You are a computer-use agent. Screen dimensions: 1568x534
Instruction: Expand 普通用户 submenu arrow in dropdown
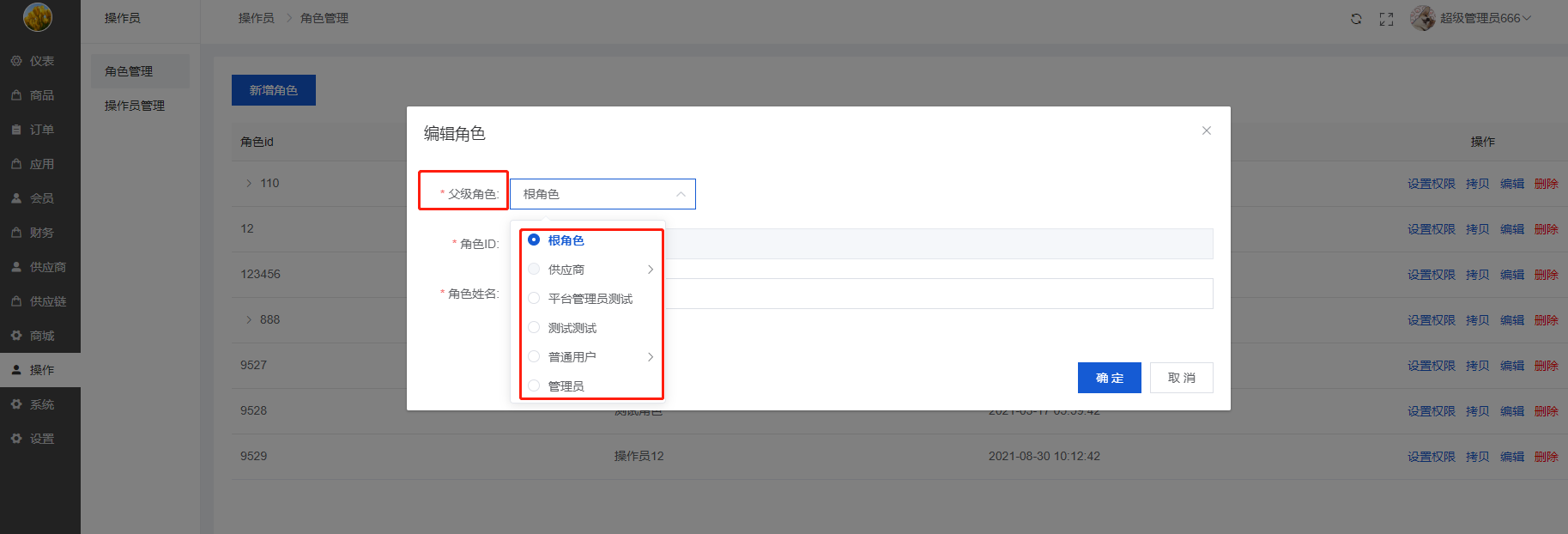tap(651, 357)
